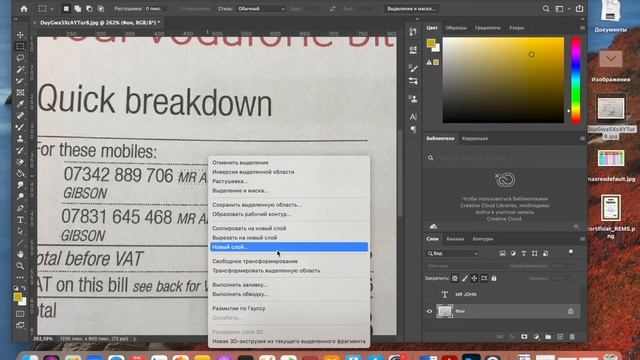Select the Magic Wand tool
Viewport: 640px width, 360px height.
coord(20,69)
